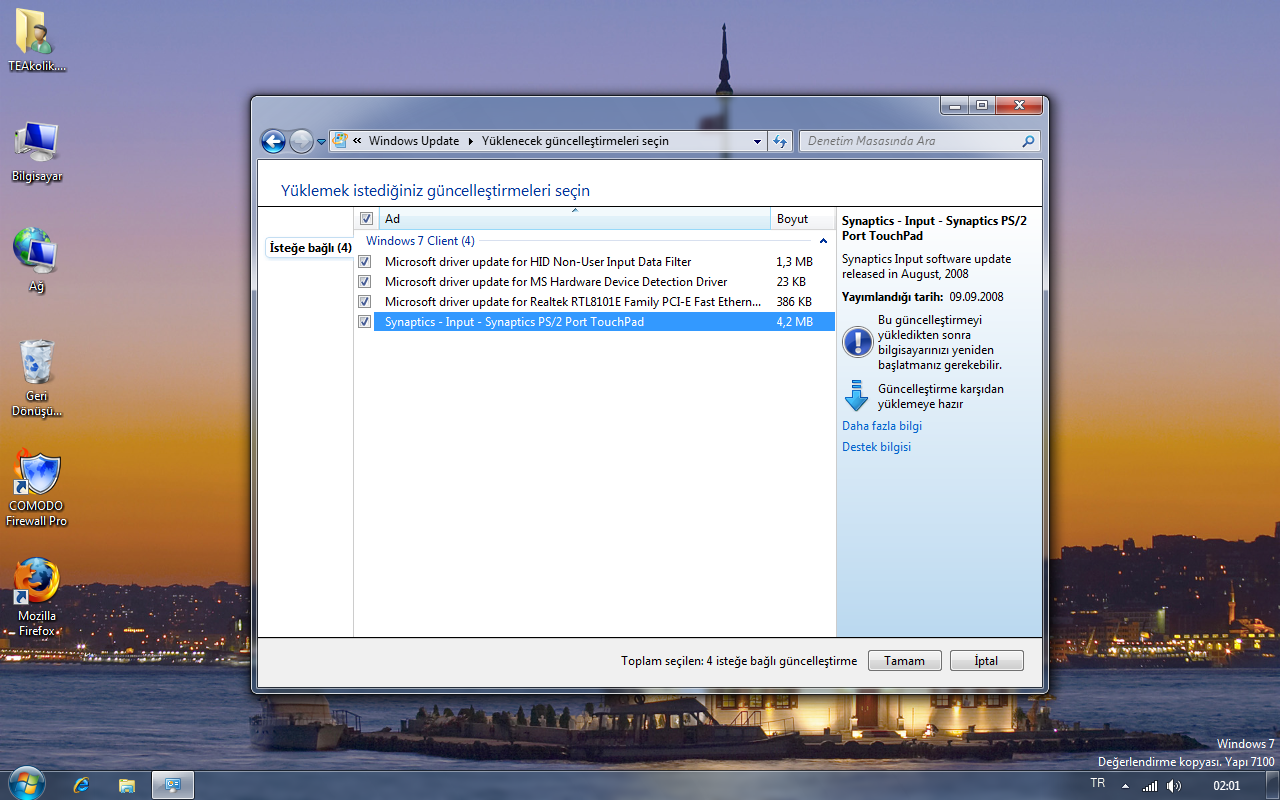This screenshot has height=800, width=1280.
Task: Expand the breadcrumb overflow chevrons
Action: coord(357,141)
